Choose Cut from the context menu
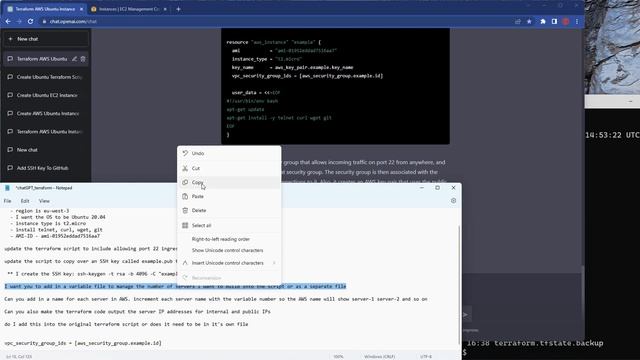The height and width of the screenshot is (360, 640). tap(229, 168)
